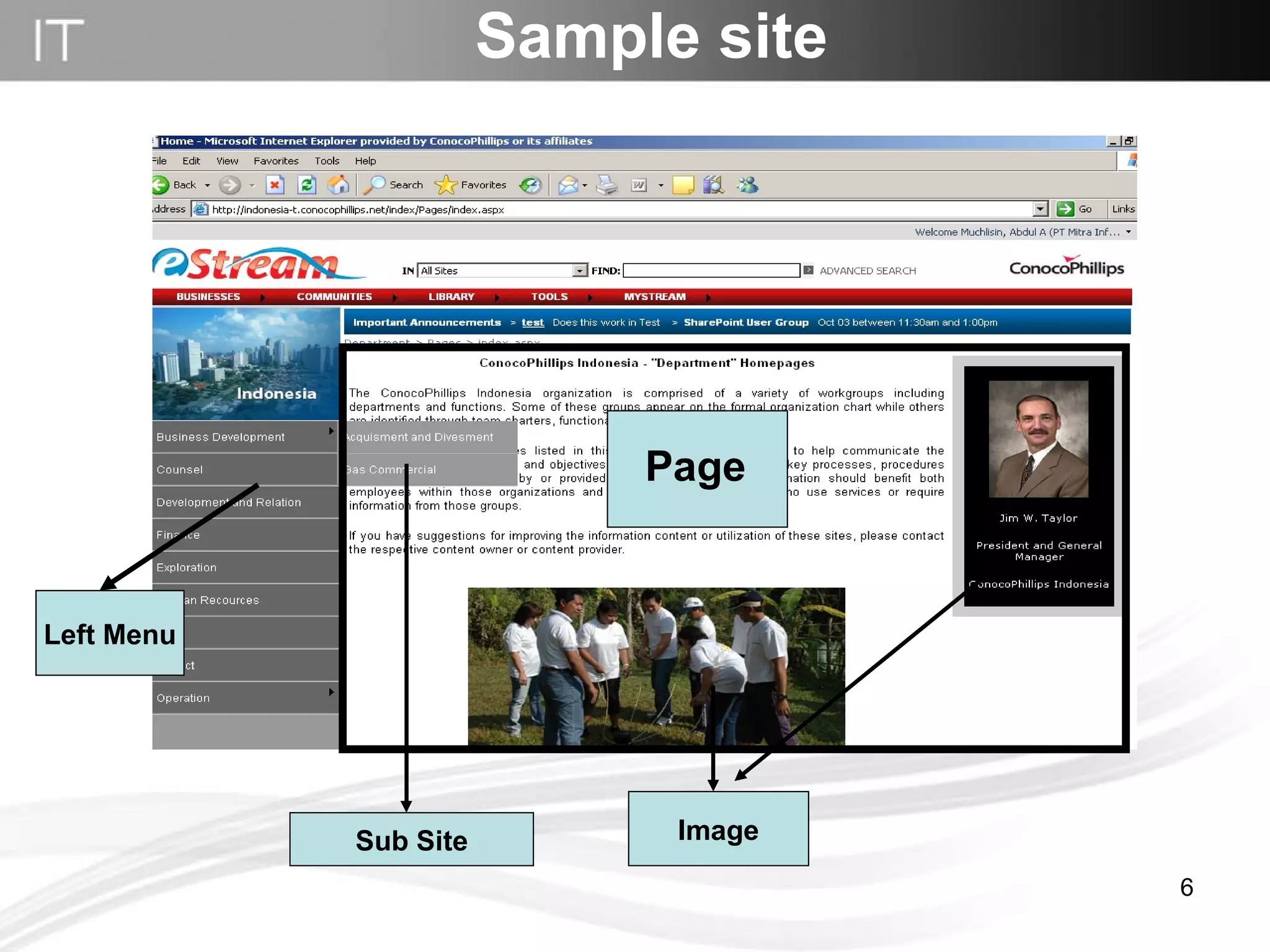
Task: Open the COMMUNITIES navigation tab
Action: click(334, 297)
